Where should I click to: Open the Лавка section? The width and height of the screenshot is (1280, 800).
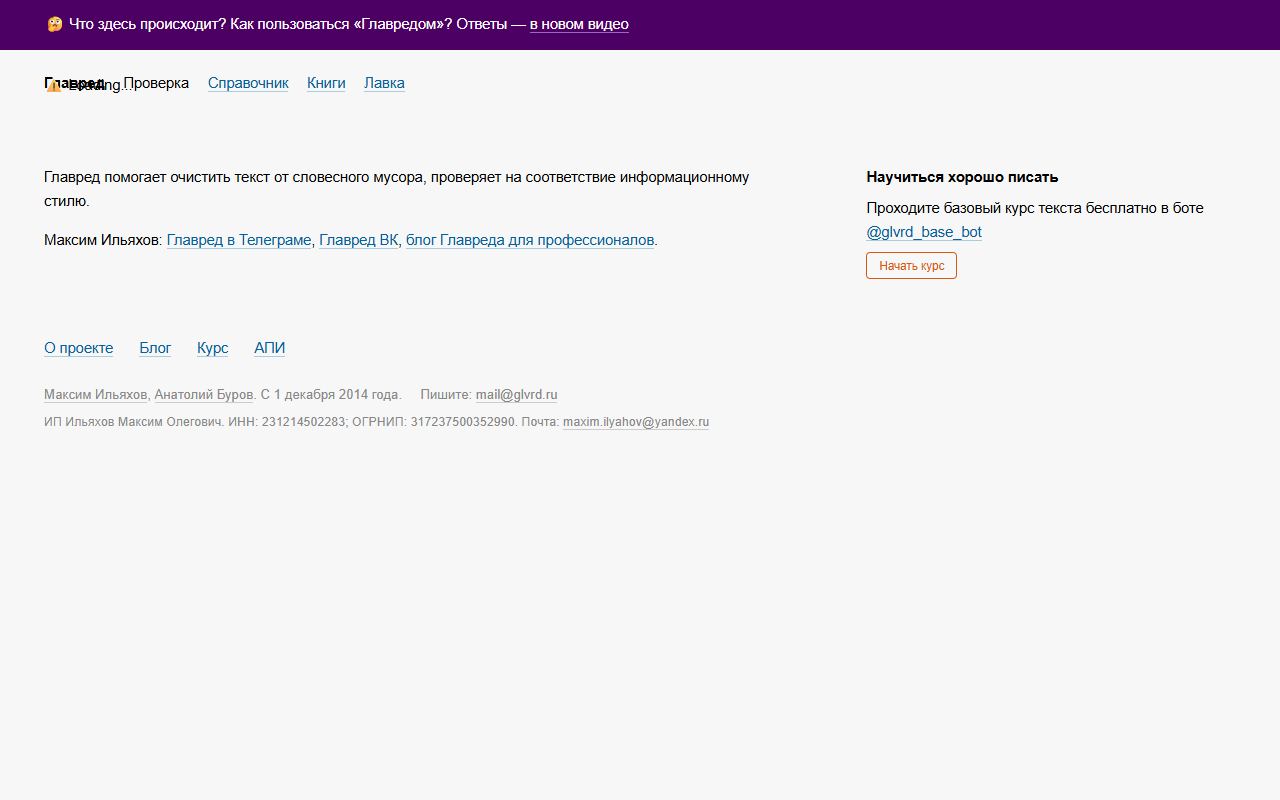point(384,83)
